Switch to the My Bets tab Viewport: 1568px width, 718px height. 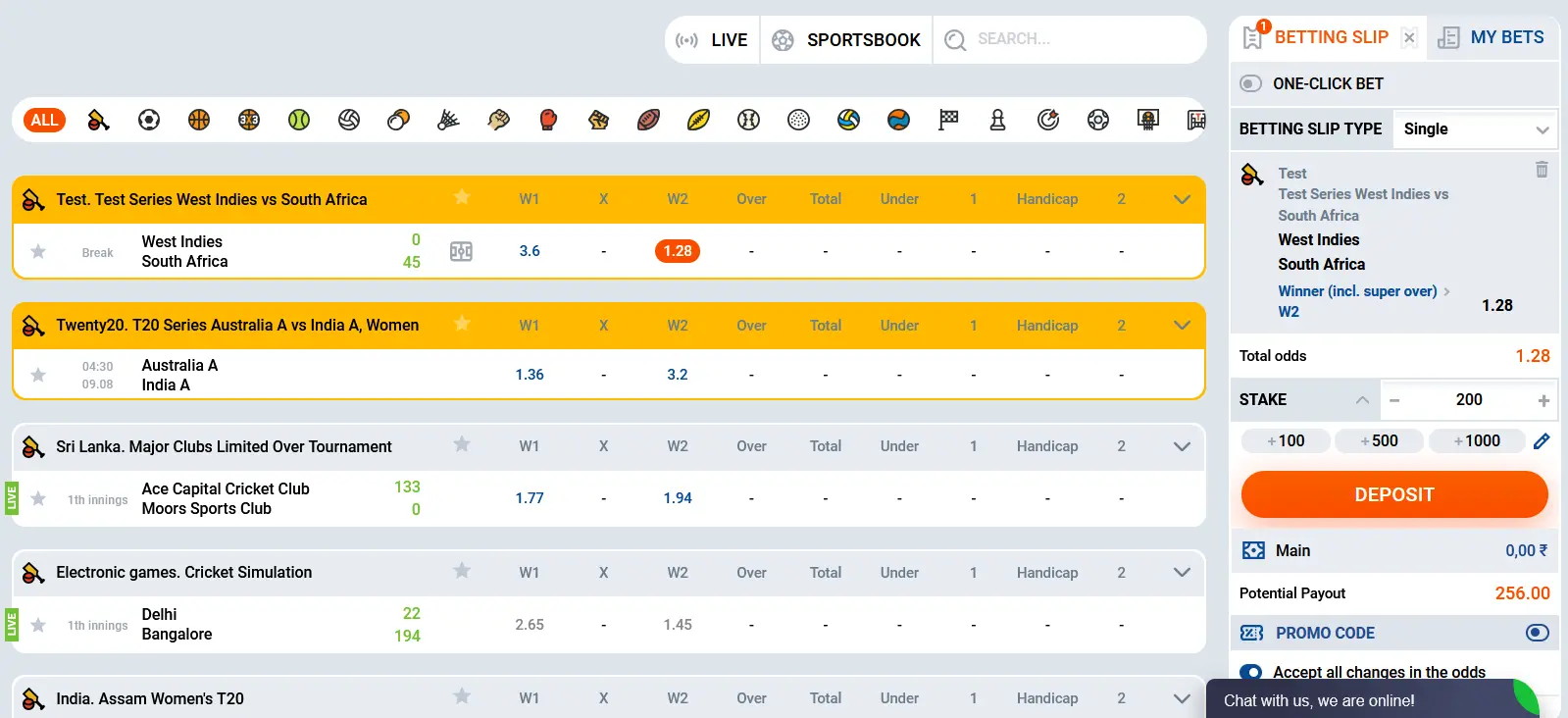pos(1492,38)
